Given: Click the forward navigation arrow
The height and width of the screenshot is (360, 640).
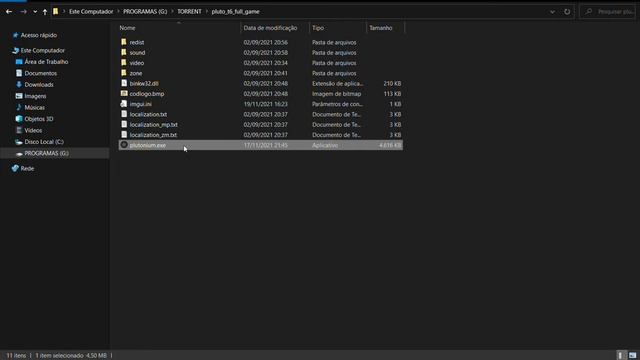Looking at the screenshot, I should click(x=23, y=12).
